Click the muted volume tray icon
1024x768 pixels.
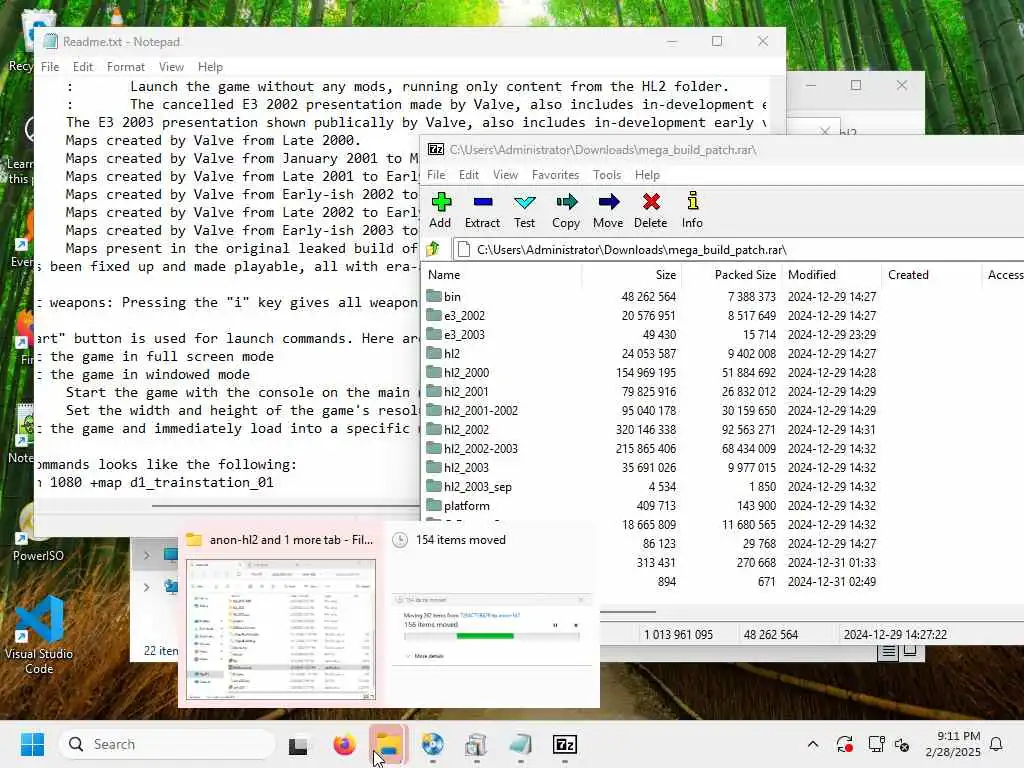click(x=903, y=744)
